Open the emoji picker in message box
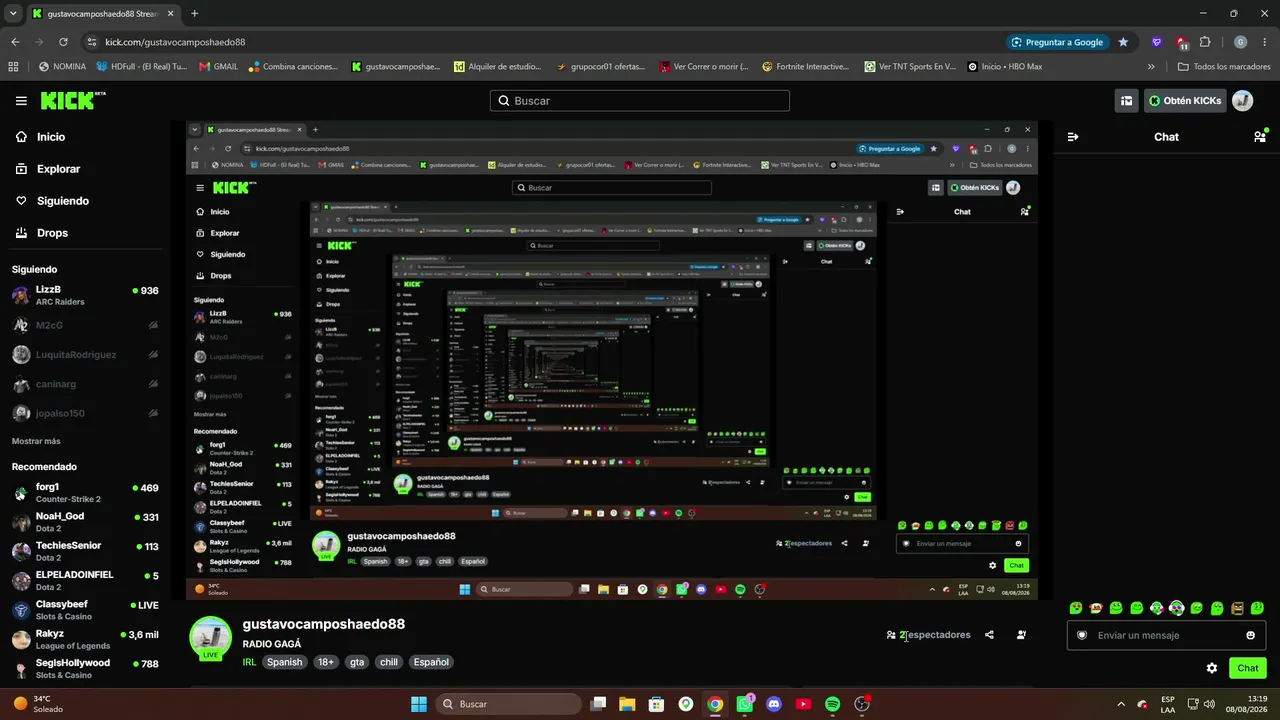 [1250, 635]
